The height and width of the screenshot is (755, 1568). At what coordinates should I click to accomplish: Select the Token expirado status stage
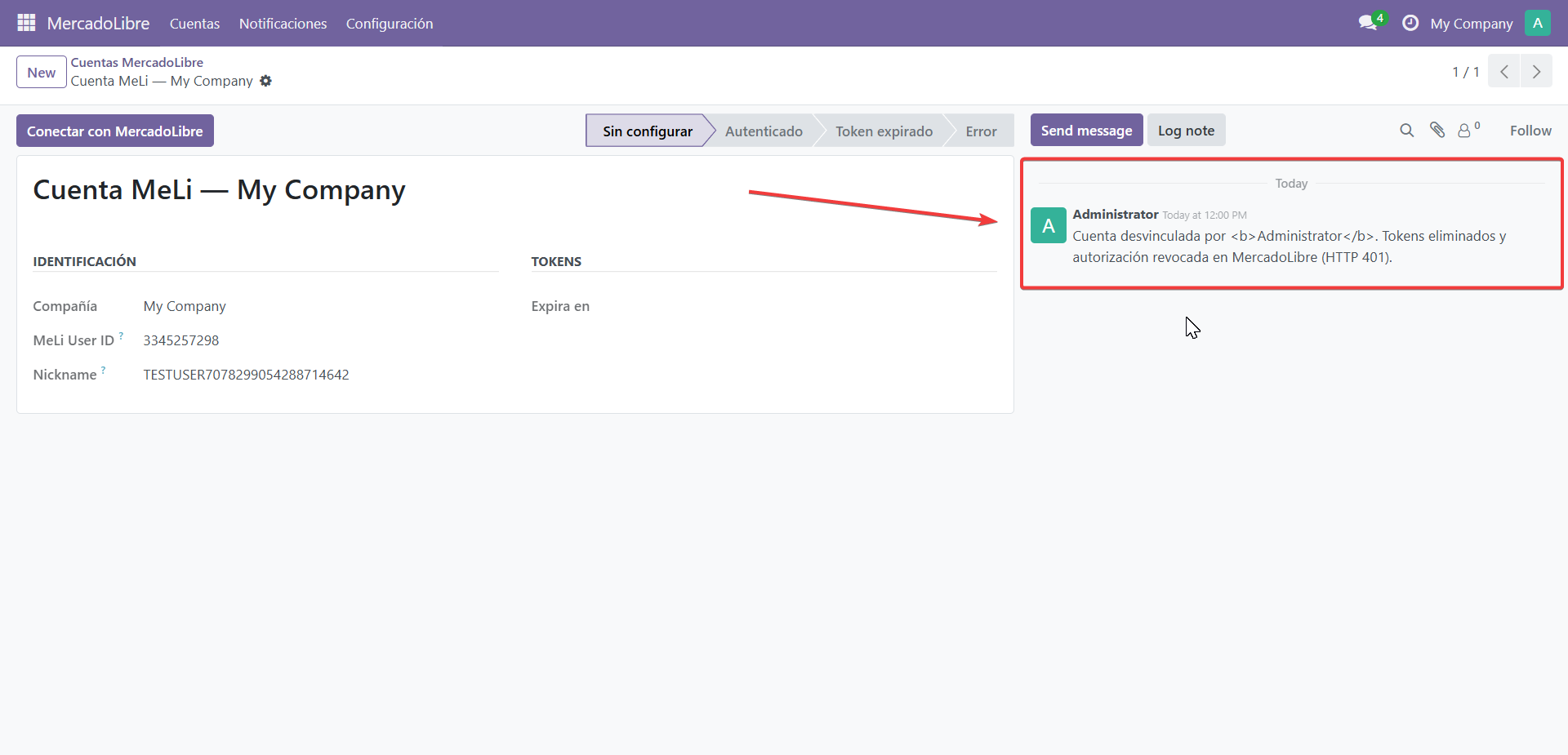(x=884, y=131)
